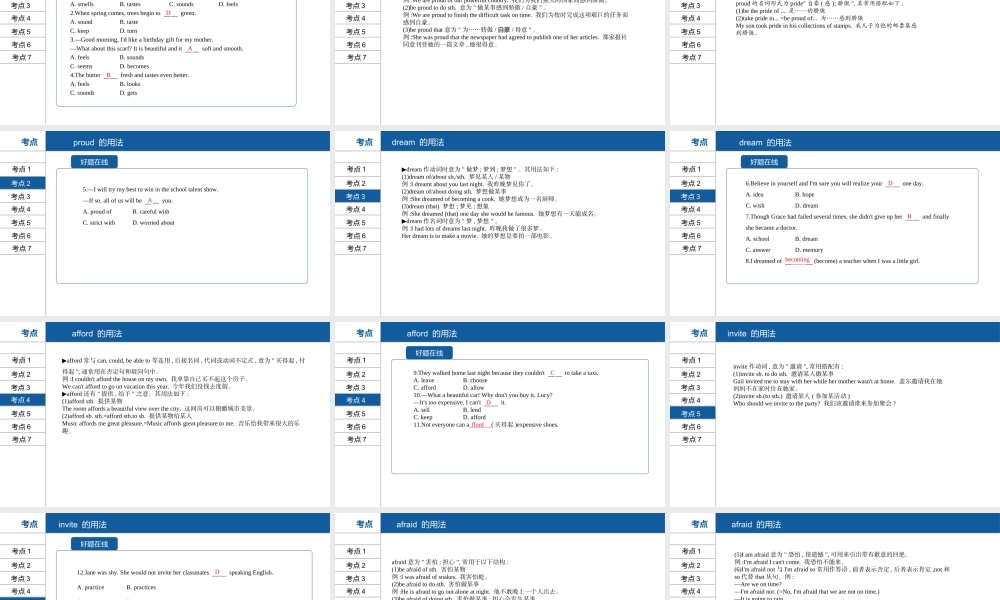
Task: Select highlighted 考点 2 in proud 的用法 slide
Action: tap(22, 183)
